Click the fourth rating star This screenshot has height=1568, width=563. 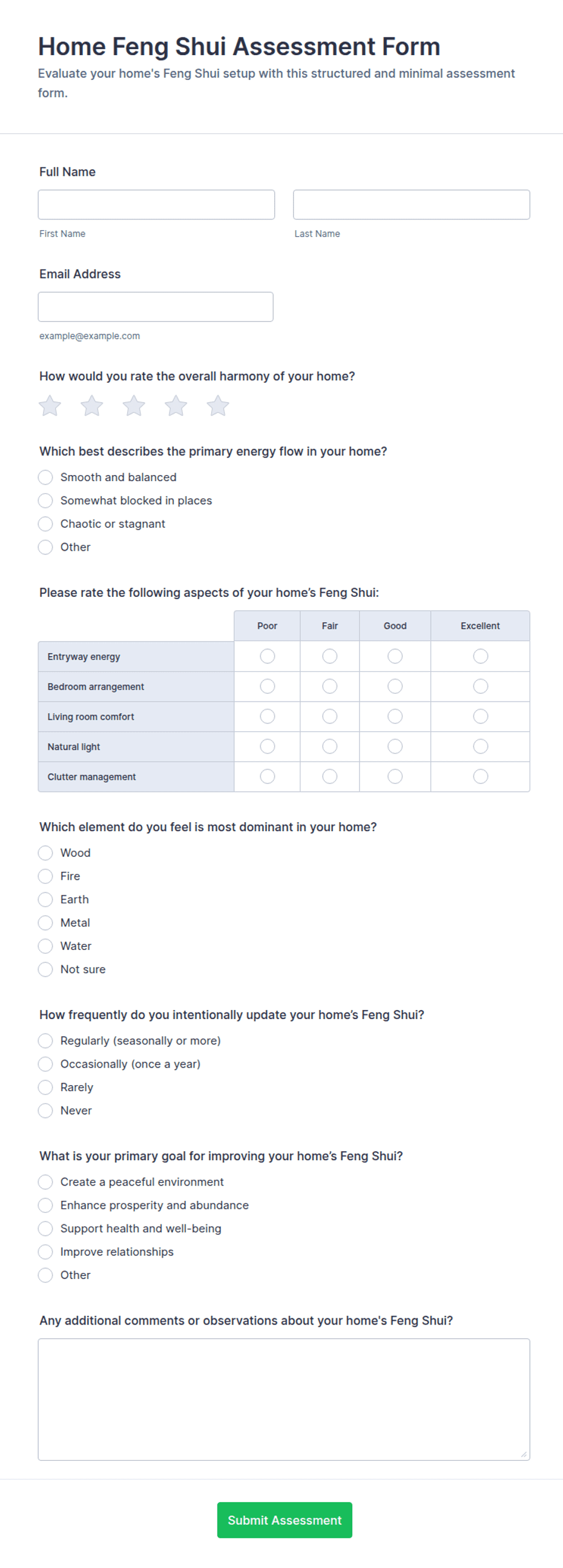pos(176,406)
